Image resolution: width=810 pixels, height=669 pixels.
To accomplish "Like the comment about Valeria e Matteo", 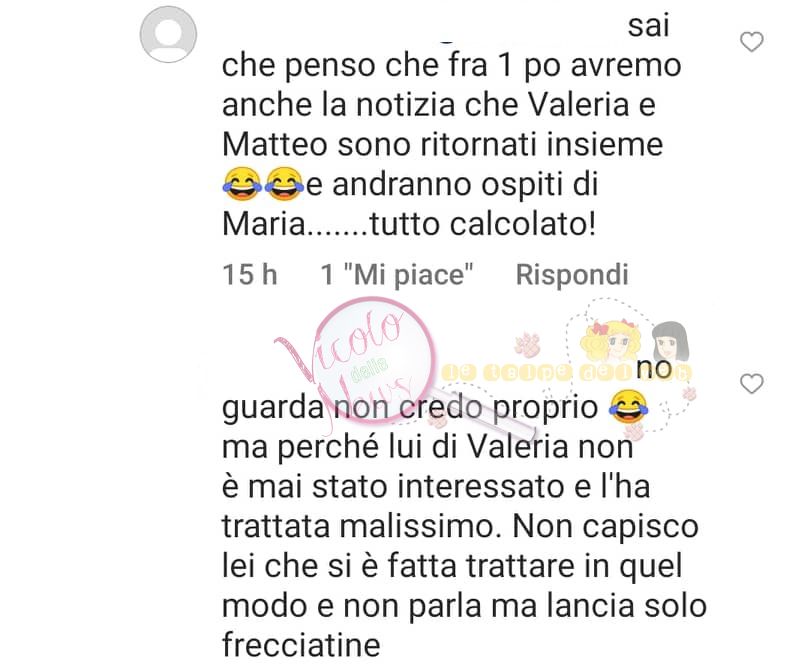I will click(752, 42).
